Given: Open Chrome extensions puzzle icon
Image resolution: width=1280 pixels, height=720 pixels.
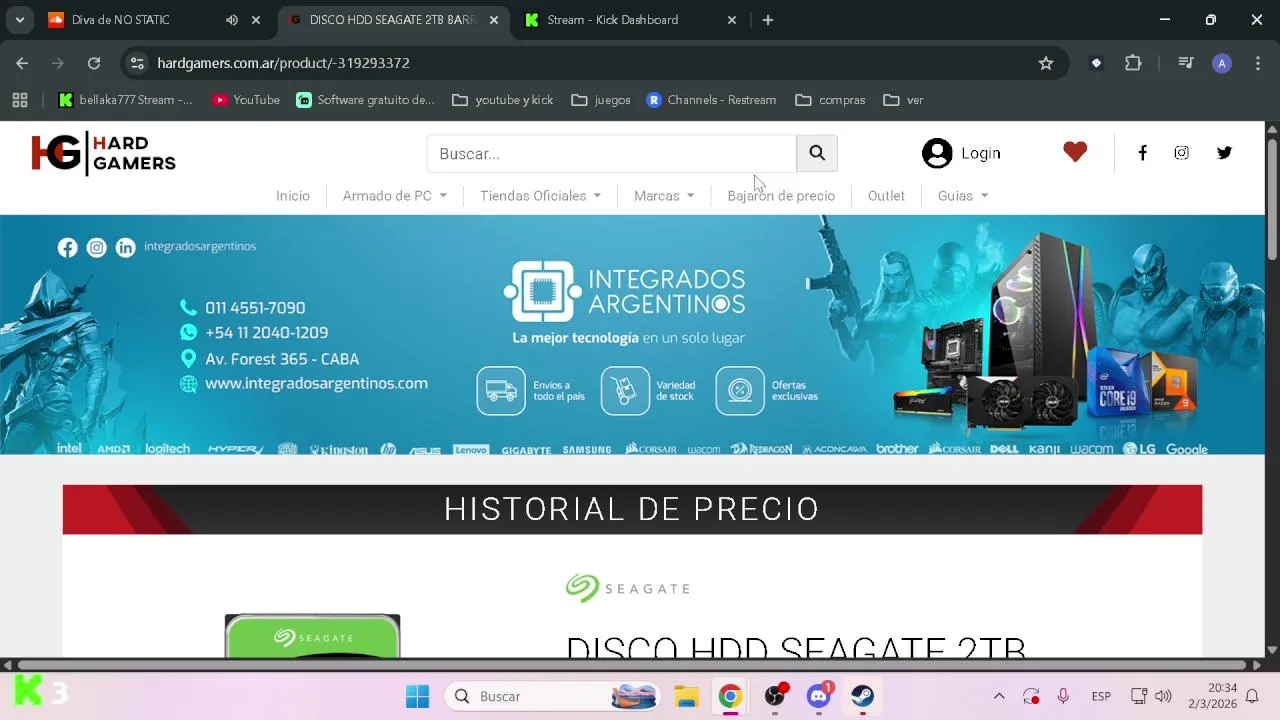Looking at the screenshot, I should coord(1133,63).
